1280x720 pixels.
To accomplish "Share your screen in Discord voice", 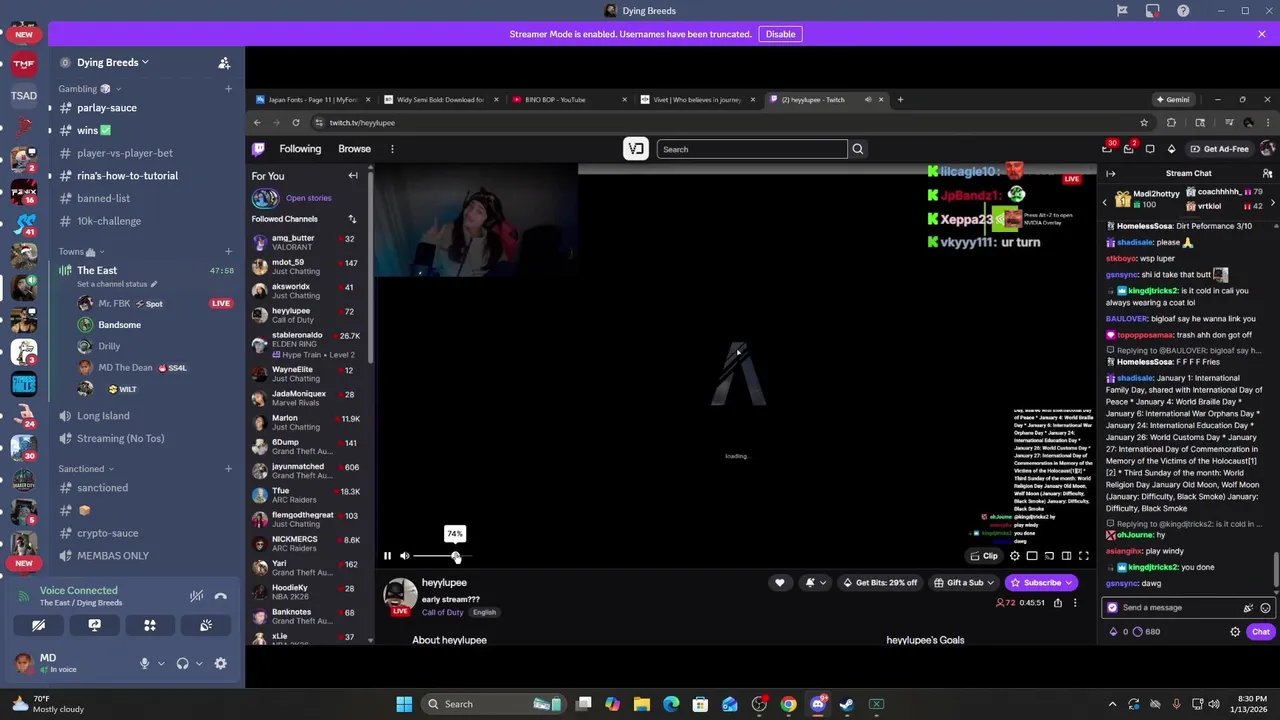I will coord(94,625).
